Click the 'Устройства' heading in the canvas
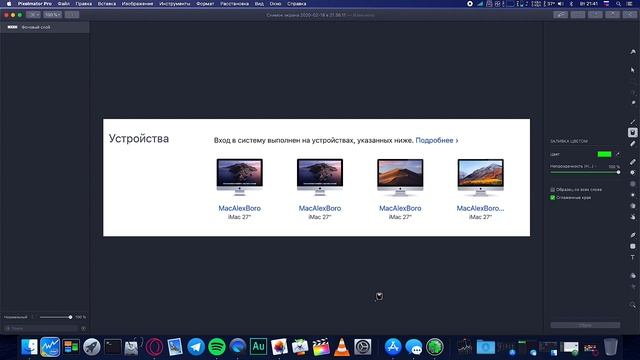The width and height of the screenshot is (640, 360). point(139,138)
